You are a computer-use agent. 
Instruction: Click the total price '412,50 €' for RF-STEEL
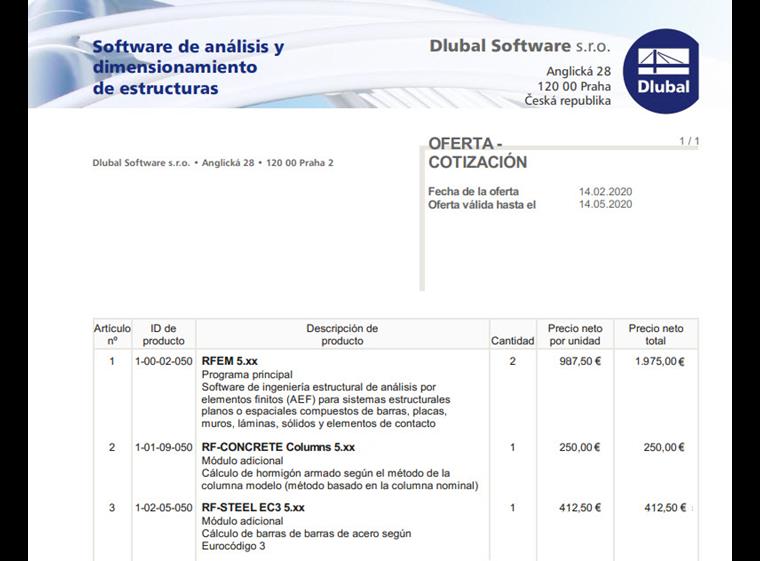pos(665,508)
